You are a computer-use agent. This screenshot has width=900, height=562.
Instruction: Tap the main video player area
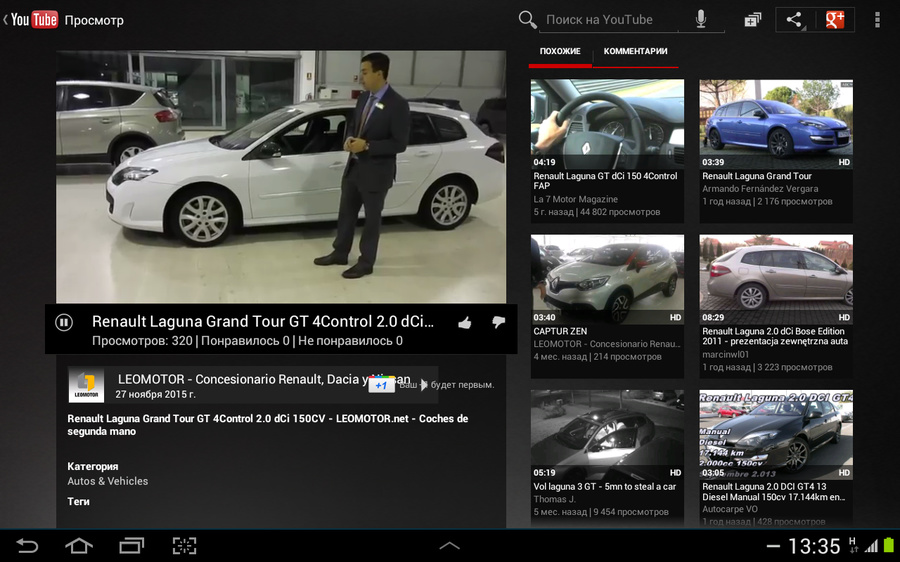click(x=281, y=177)
